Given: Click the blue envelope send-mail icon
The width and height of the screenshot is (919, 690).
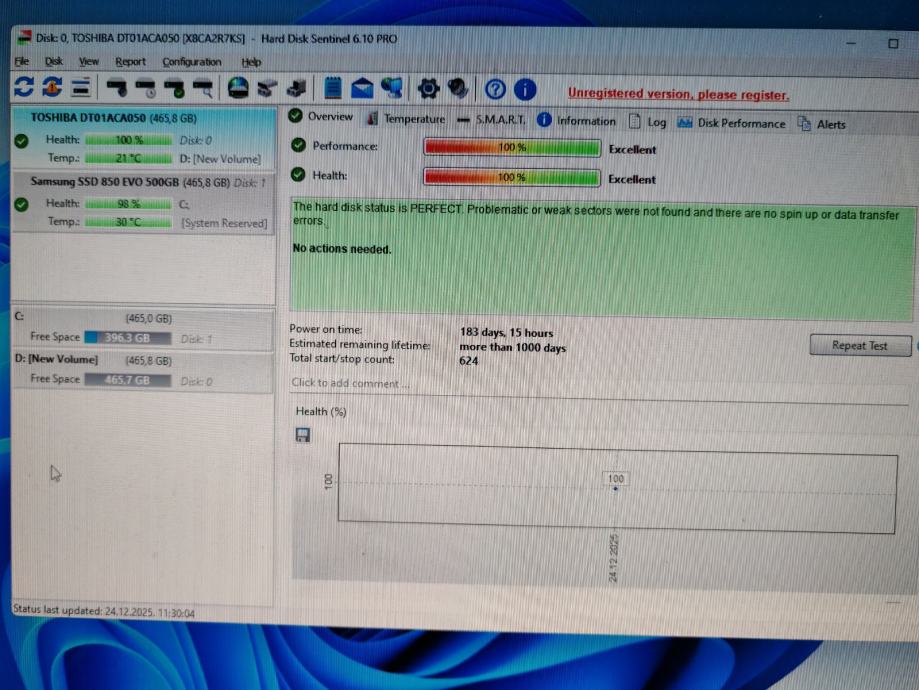Looking at the screenshot, I should [362, 89].
